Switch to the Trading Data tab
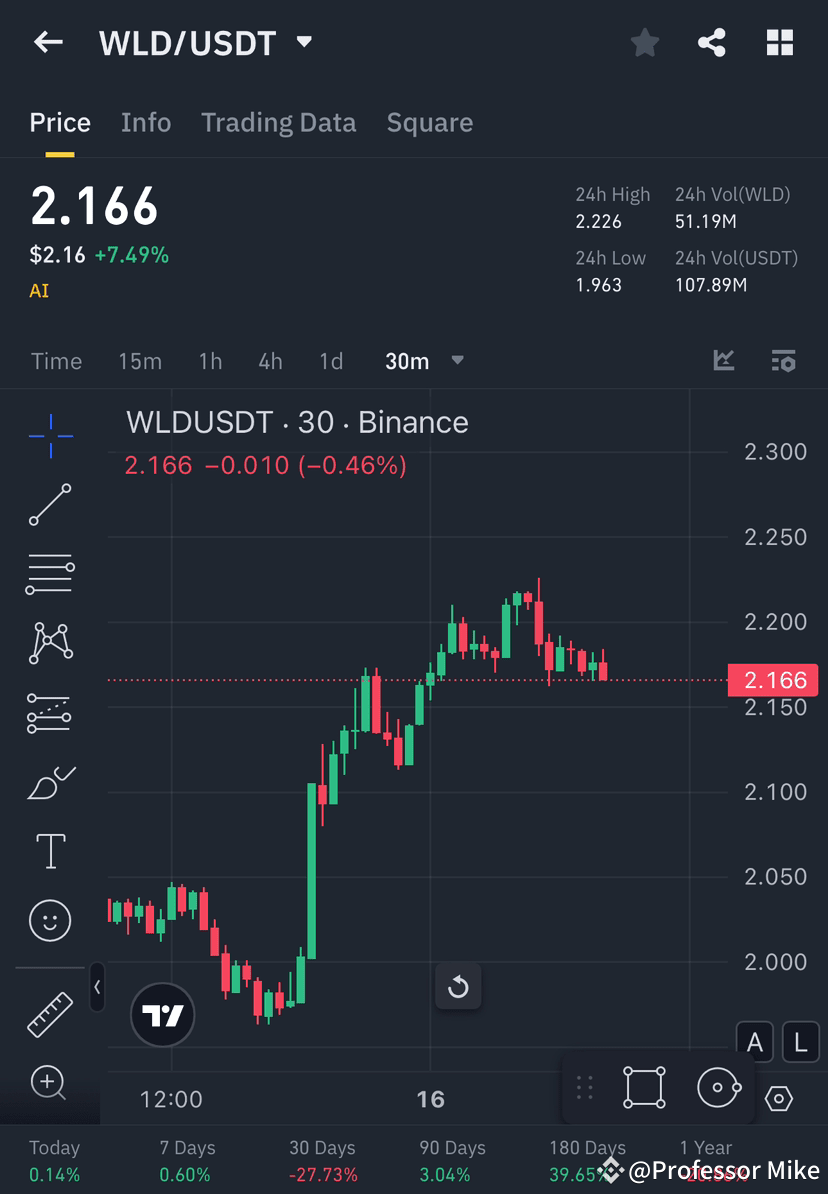The image size is (828, 1194). tap(278, 122)
